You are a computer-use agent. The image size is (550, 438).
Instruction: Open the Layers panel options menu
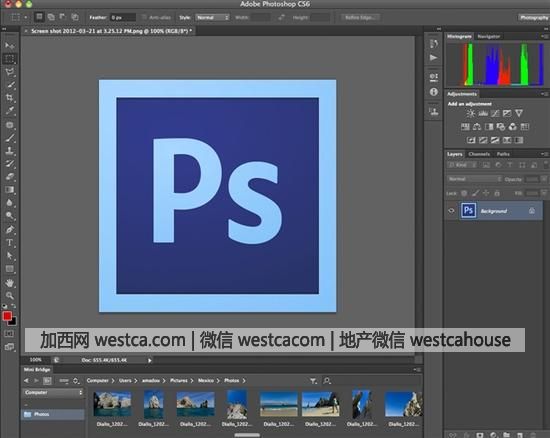(544, 154)
